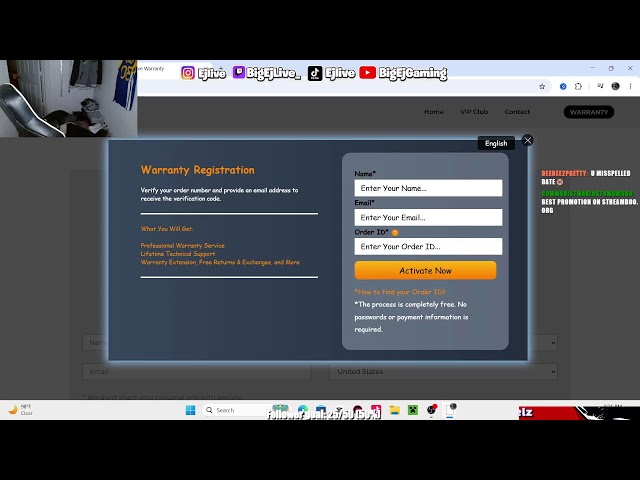Open How to find your Order ID link
Image resolution: width=640 pixels, height=480 pixels.
pos(400,292)
